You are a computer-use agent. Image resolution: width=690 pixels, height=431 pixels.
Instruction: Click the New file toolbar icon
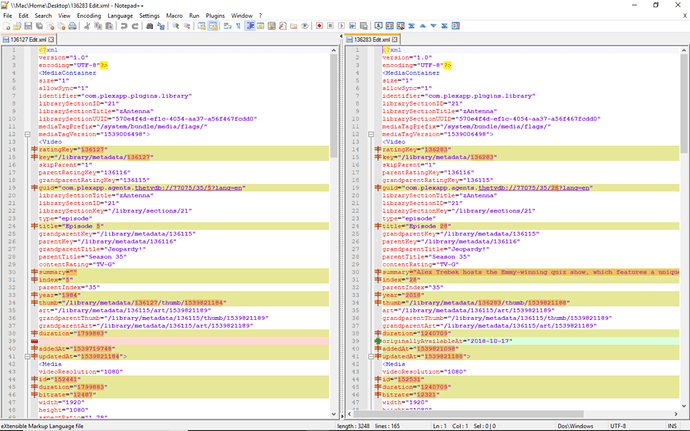7,27
